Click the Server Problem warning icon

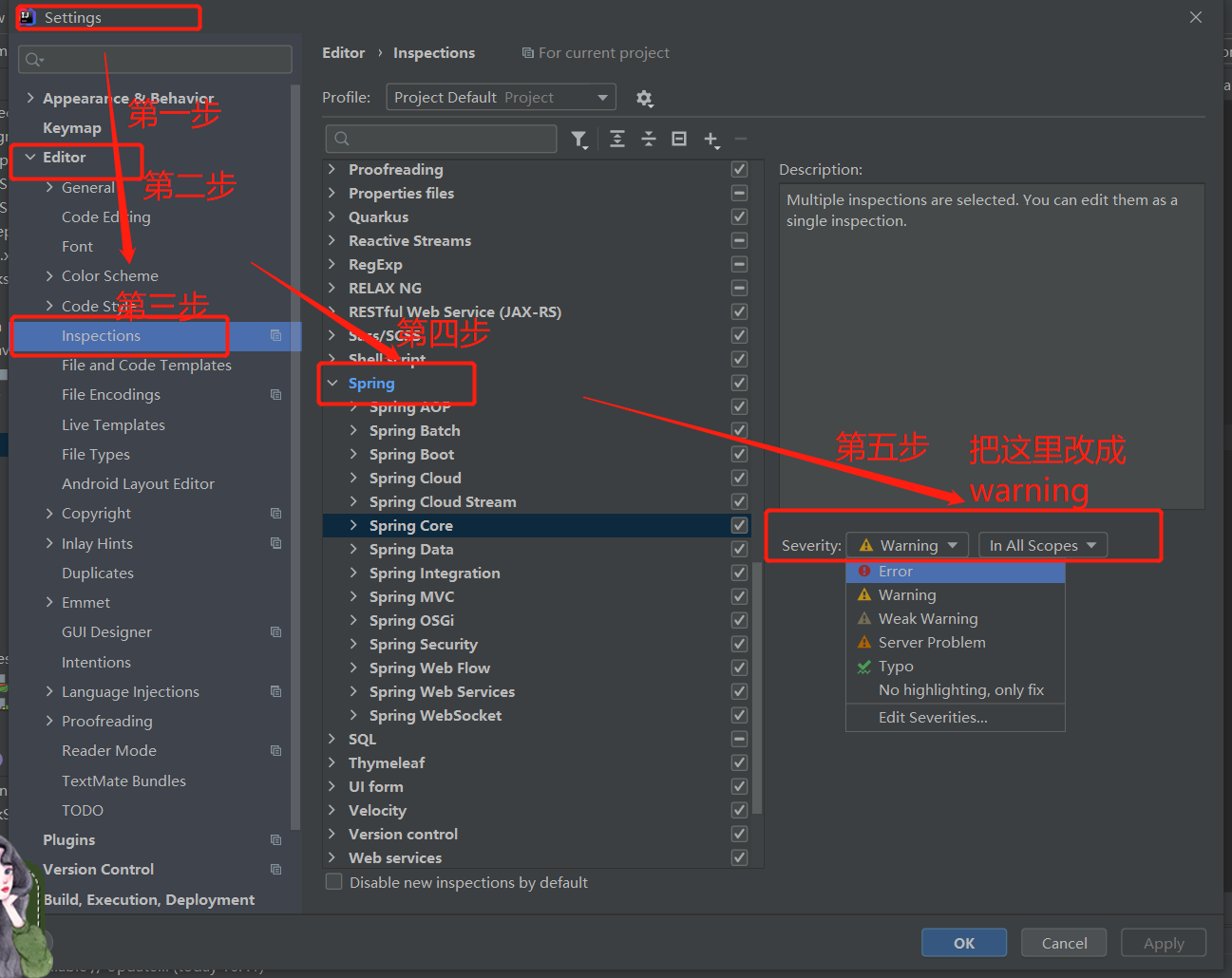point(864,642)
